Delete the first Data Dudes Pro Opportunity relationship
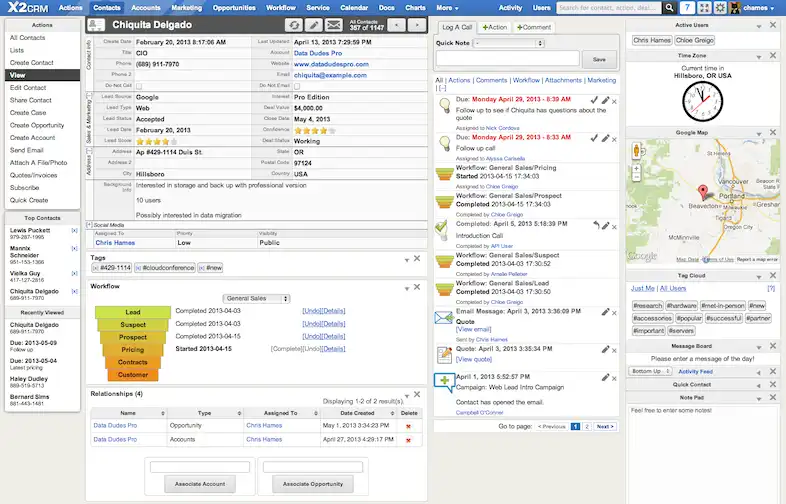The width and height of the screenshot is (786, 504). (x=409, y=426)
